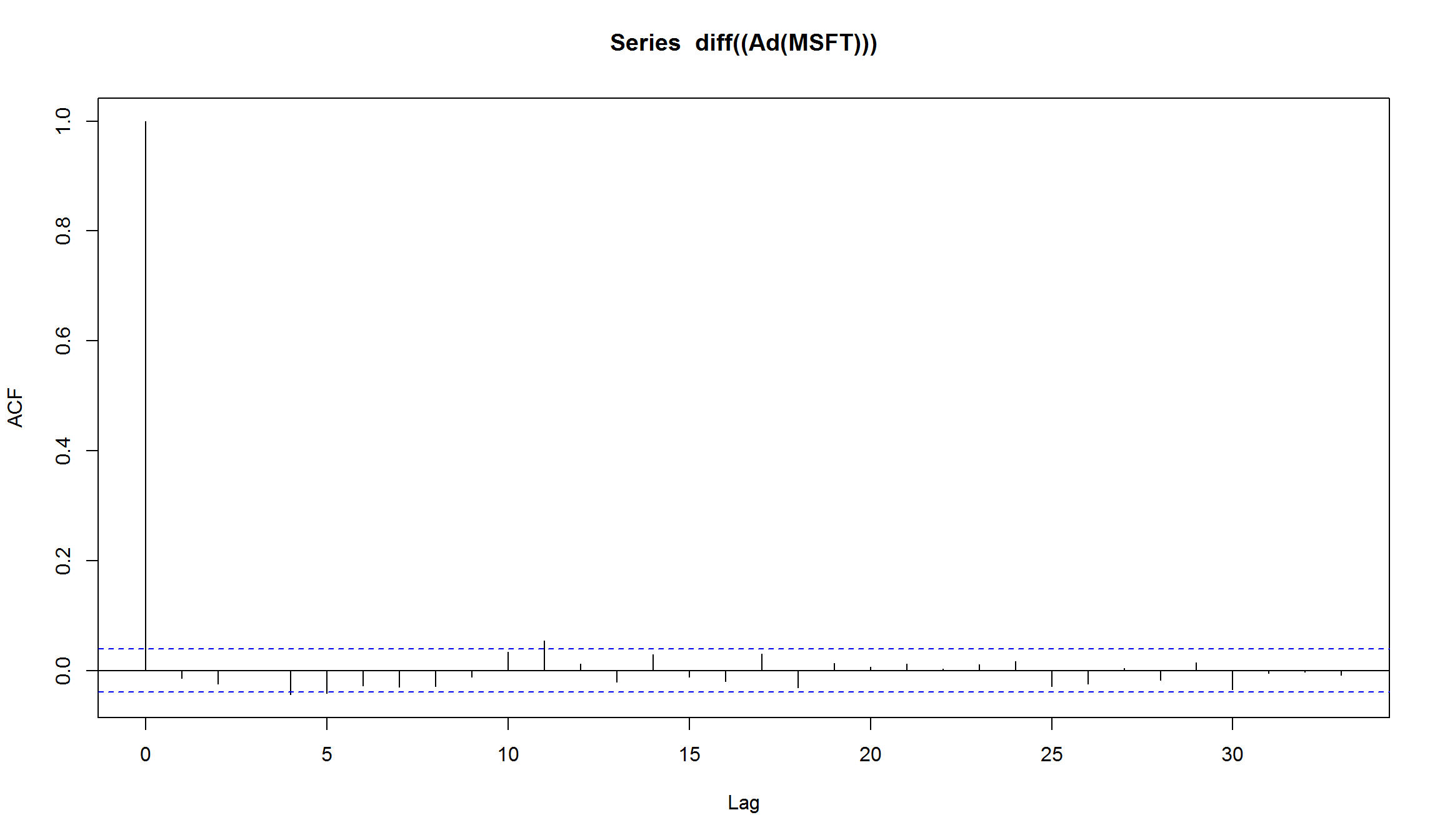This screenshot has height=840, width=1440.
Task: Click the ACF spike at lag 11
Action: point(544,656)
